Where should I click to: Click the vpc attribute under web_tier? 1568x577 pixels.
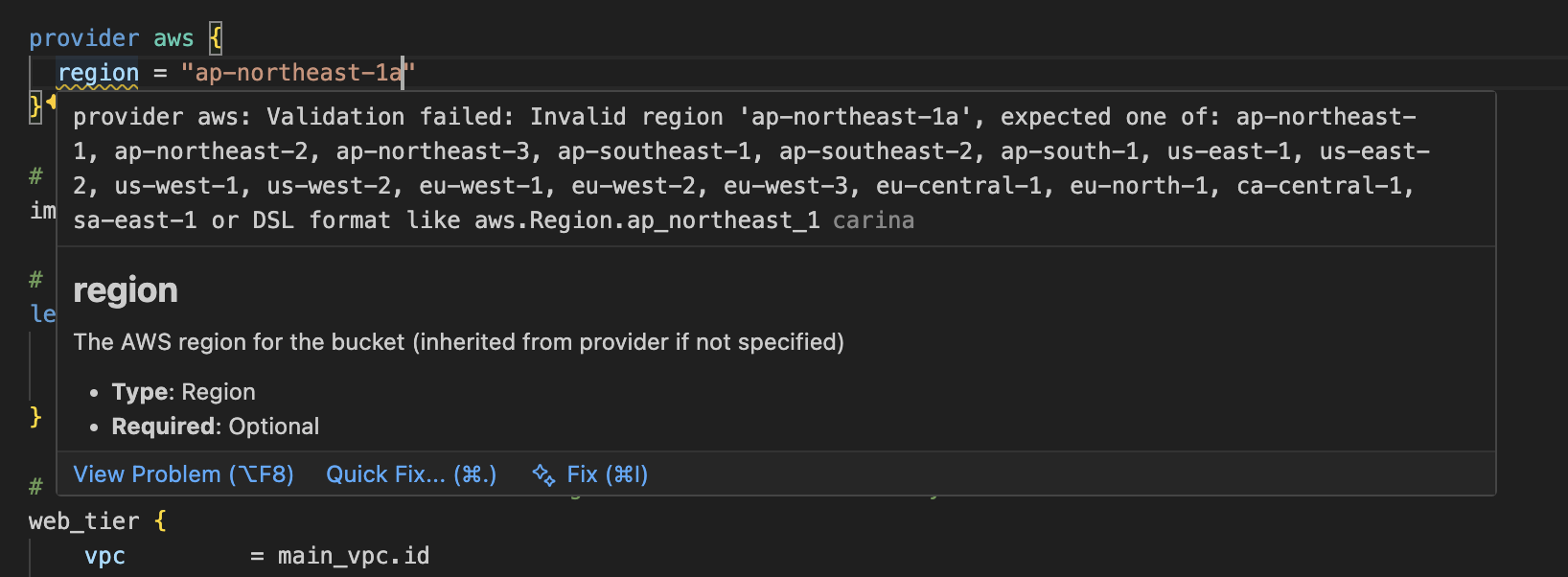(104, 556)
